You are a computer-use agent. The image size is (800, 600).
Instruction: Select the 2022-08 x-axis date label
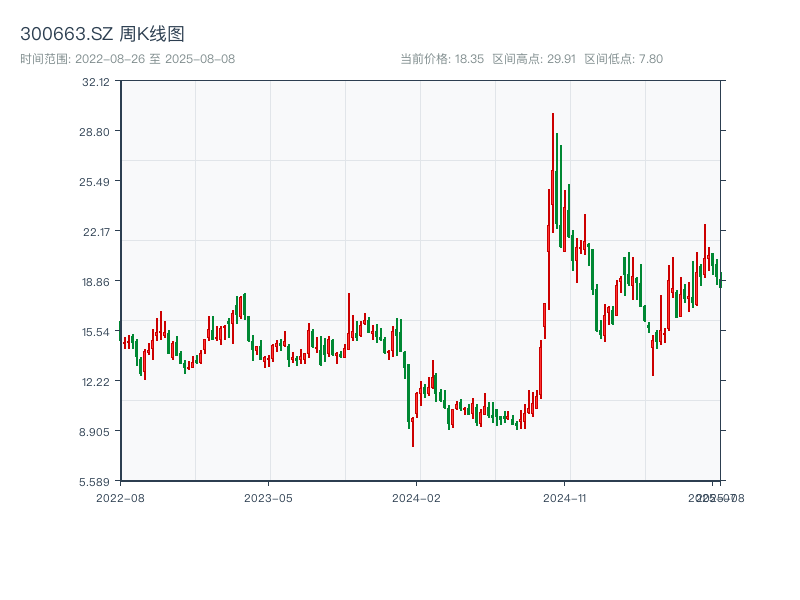(x=120, y=497)
